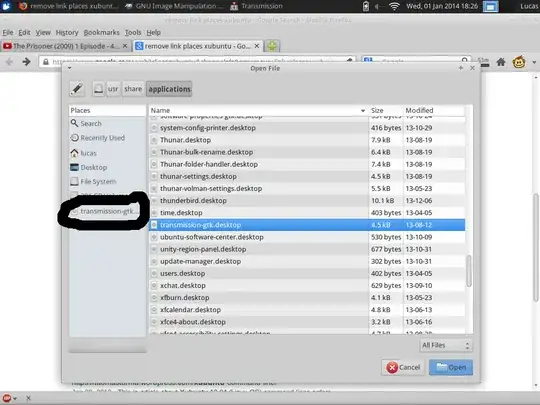The image size is (540, 405).
Task: Select Thunar-folder-handler.desktop file
Action: click(307, 164)
